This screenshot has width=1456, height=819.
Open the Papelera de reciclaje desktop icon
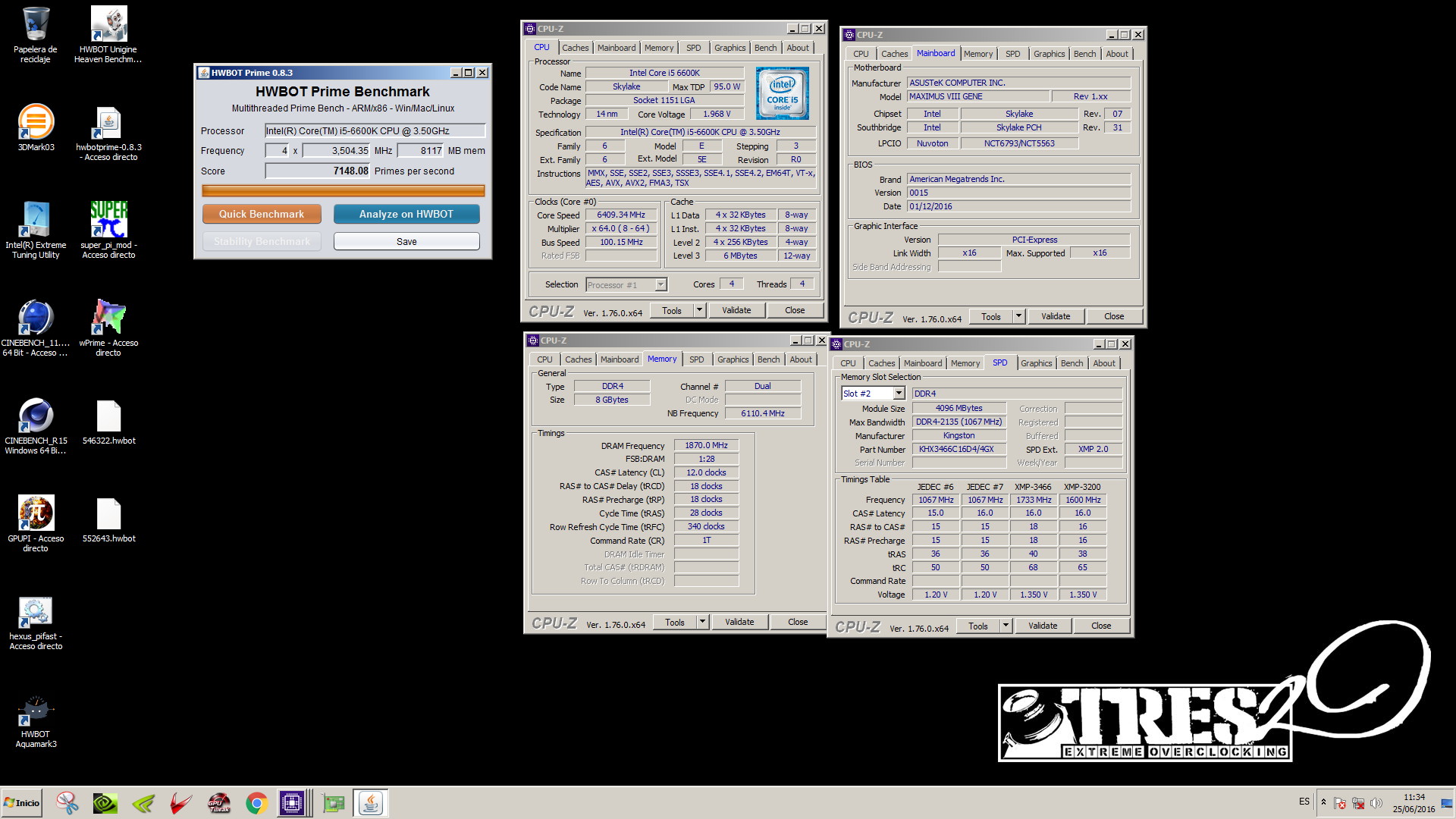(36, 34)
